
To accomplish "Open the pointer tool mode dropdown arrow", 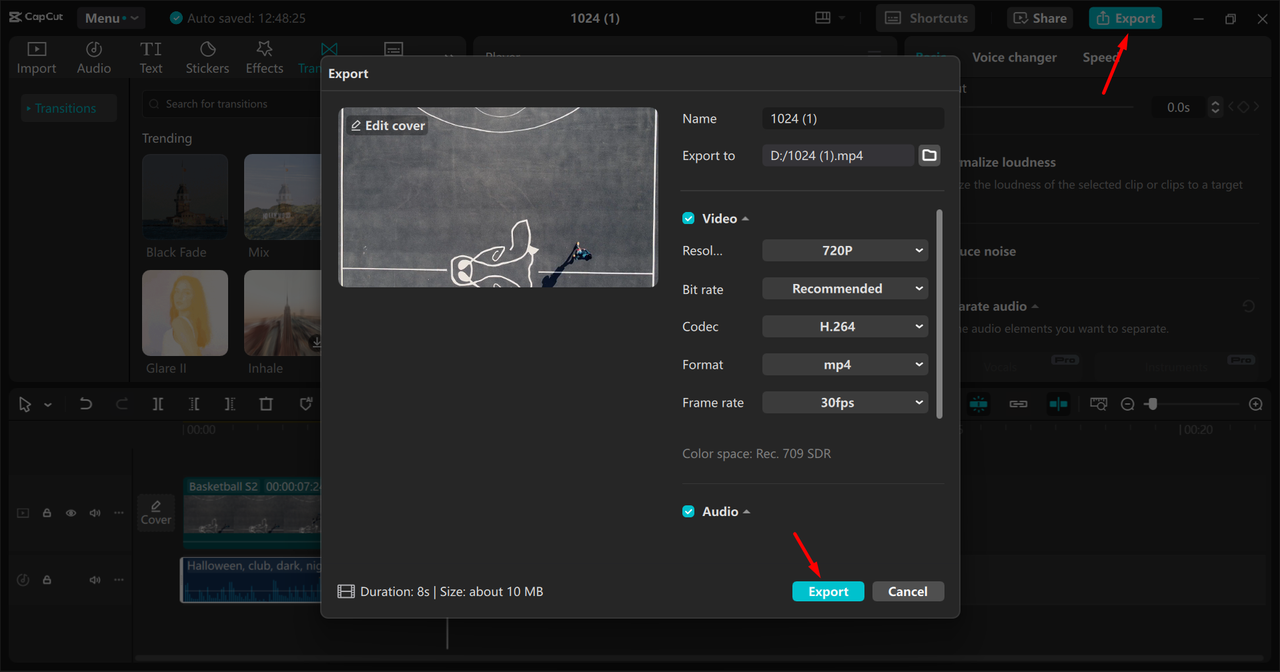I will 48,405.
